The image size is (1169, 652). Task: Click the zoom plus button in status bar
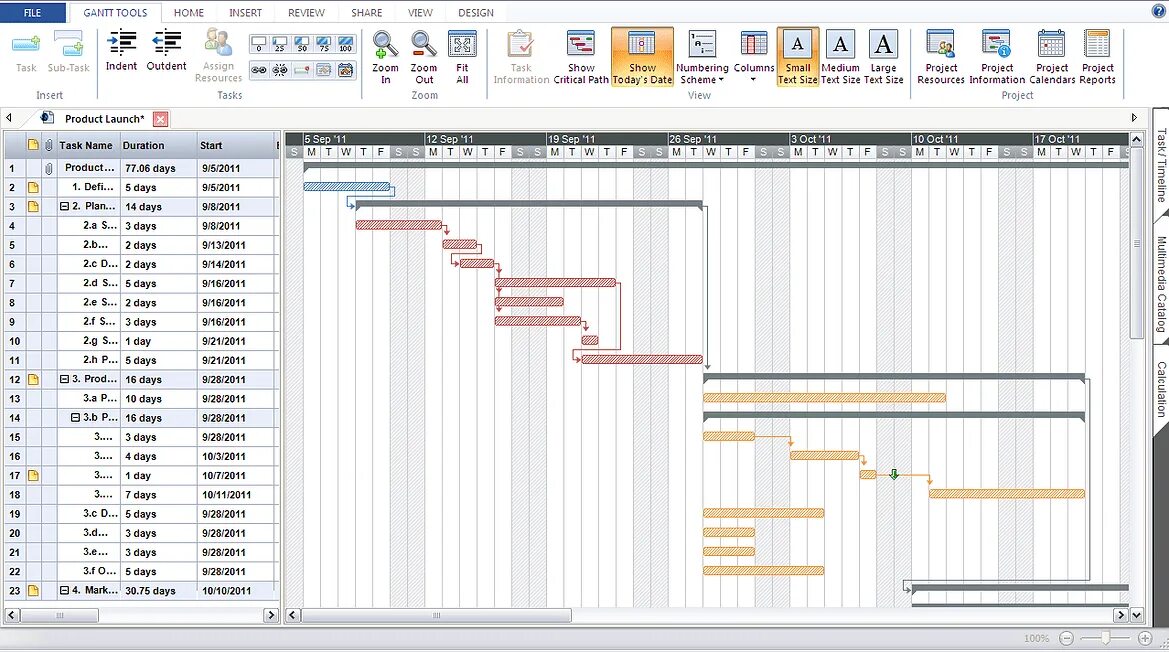click(1145, 639)
